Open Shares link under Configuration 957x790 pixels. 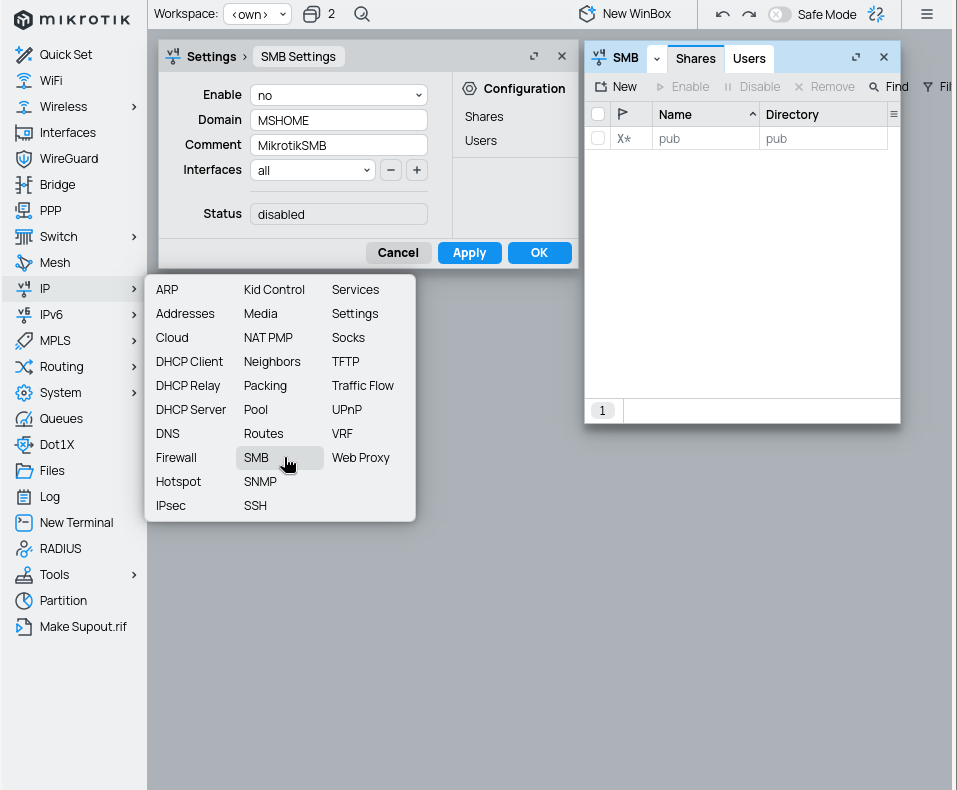(484, 117)
